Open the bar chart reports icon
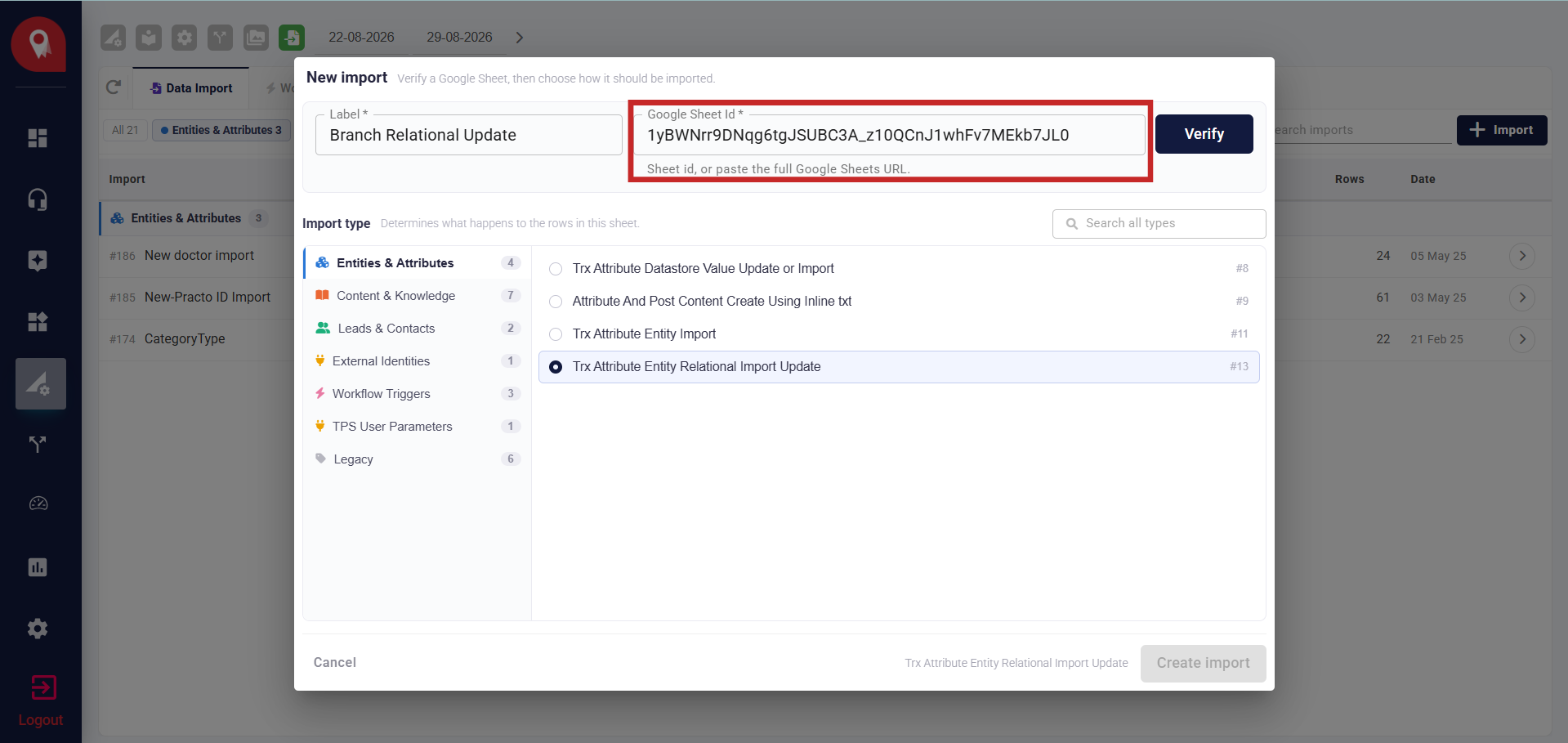This screenshot has height=743, width=1568. point(38,567)
